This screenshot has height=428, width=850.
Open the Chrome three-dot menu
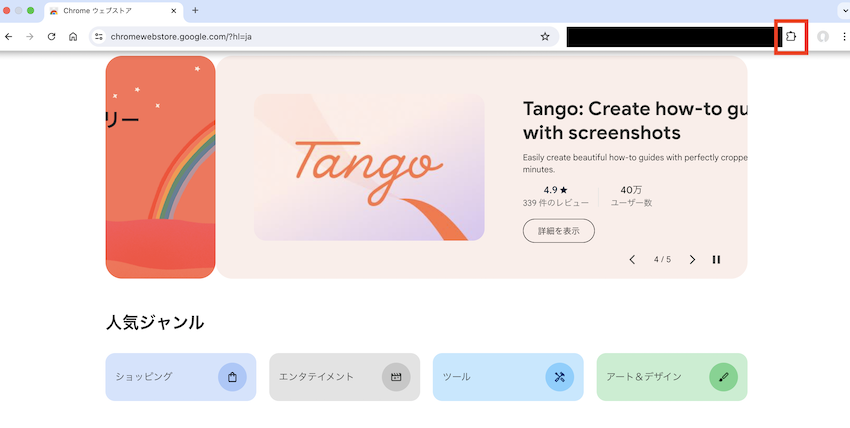(844, 36)
